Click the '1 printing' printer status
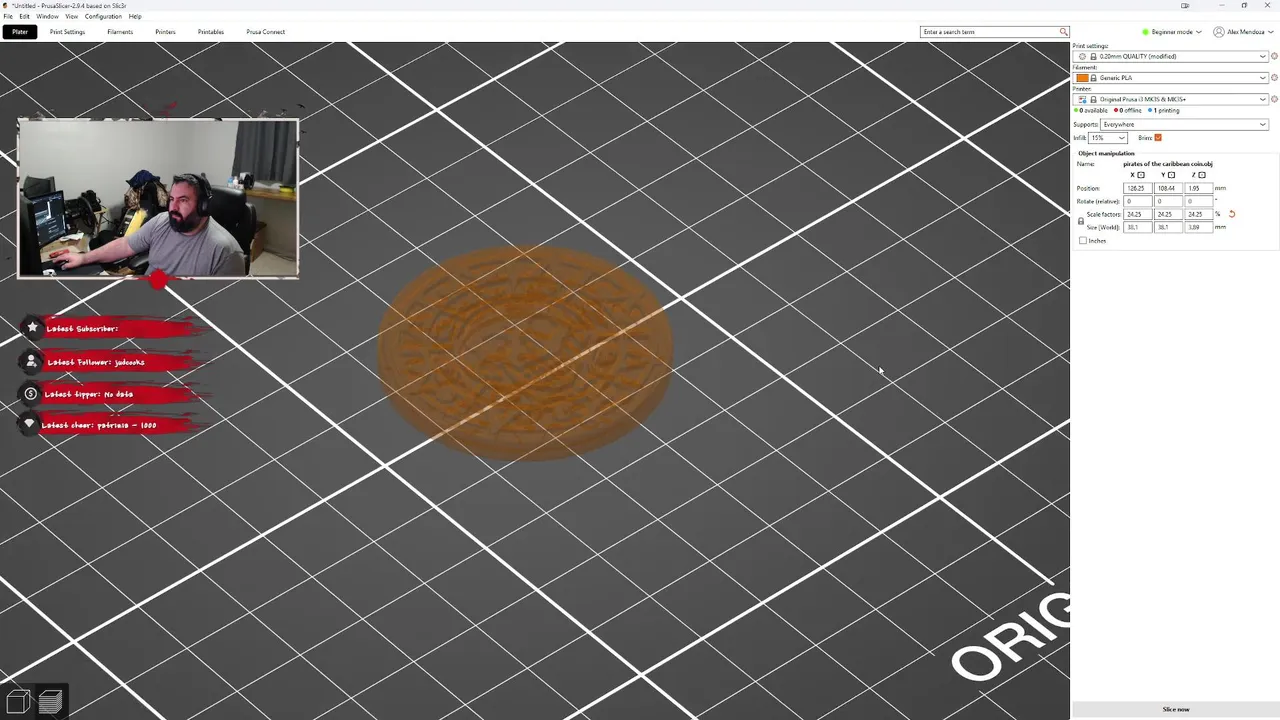This screenshot has height=720, width=1280. tap(1164, 111)
